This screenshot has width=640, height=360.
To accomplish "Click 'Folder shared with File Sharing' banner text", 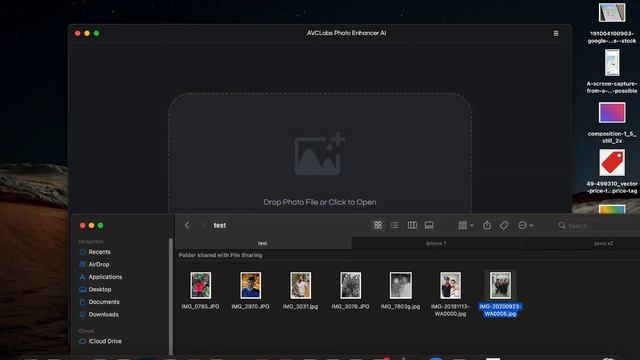I will point(220,255).
